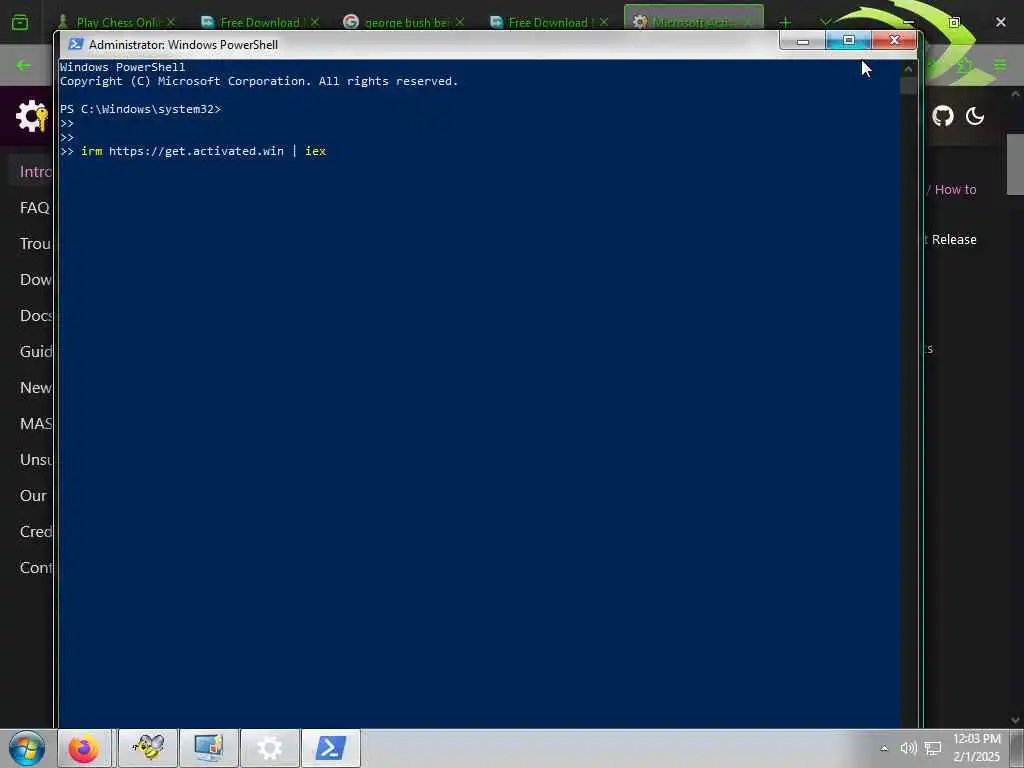Open the Docs sidebar item
This screenshot has width=1024, height=768.
pyautogui.click(x=35, y=315)
